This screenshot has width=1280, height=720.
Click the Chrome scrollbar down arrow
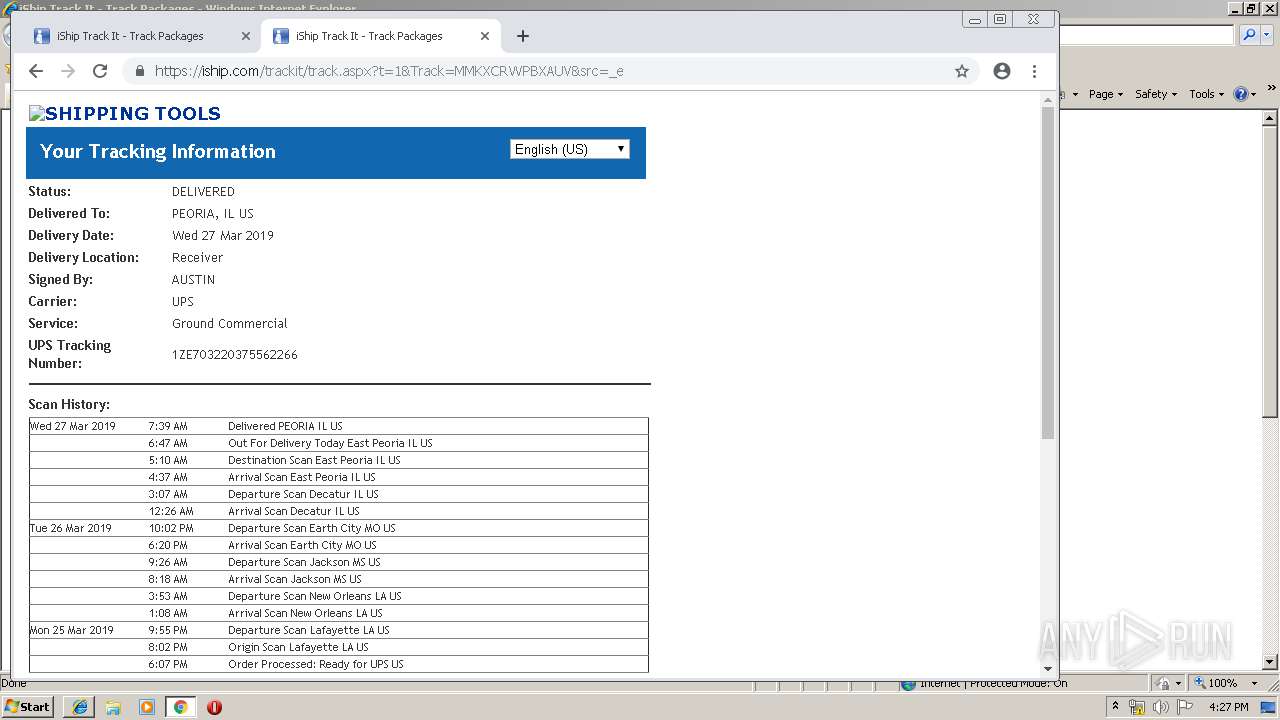point(1048,668)
